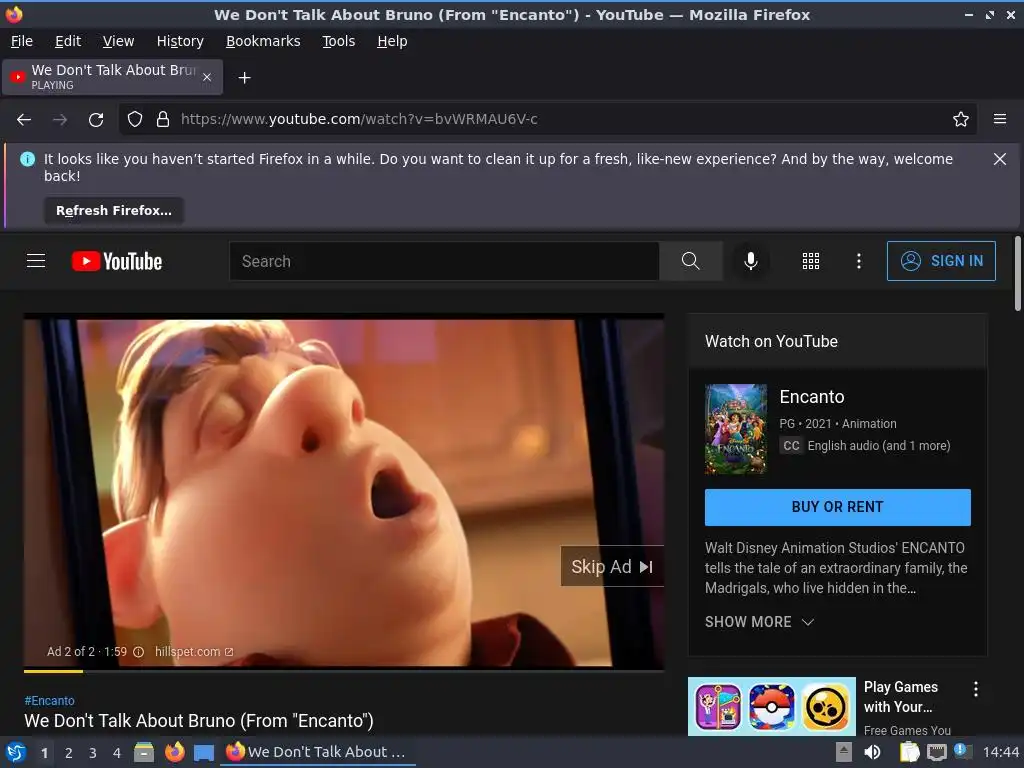The height and width of the screenshot is (768, 1024).
Task: Click the 14:44 taskbar clock
Action: click(1000, 752)
